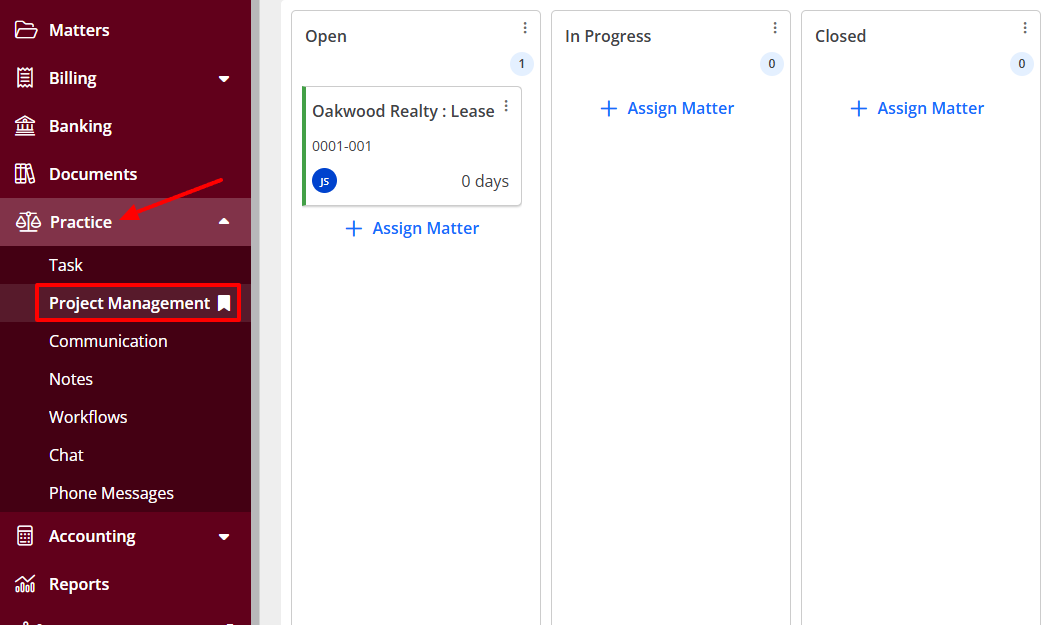Click the Matters folder icon
The height and width of the screenshot is (625, 1048).
click(26, 29)
